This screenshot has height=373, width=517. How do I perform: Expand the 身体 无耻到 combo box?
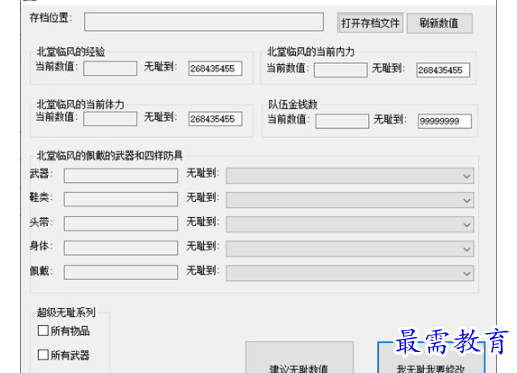point(350,249)
